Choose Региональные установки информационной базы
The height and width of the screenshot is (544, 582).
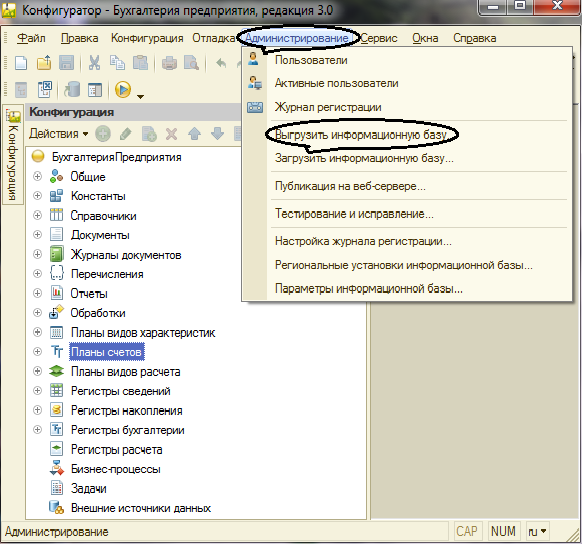pyautogui.click(x=406, y=265)
